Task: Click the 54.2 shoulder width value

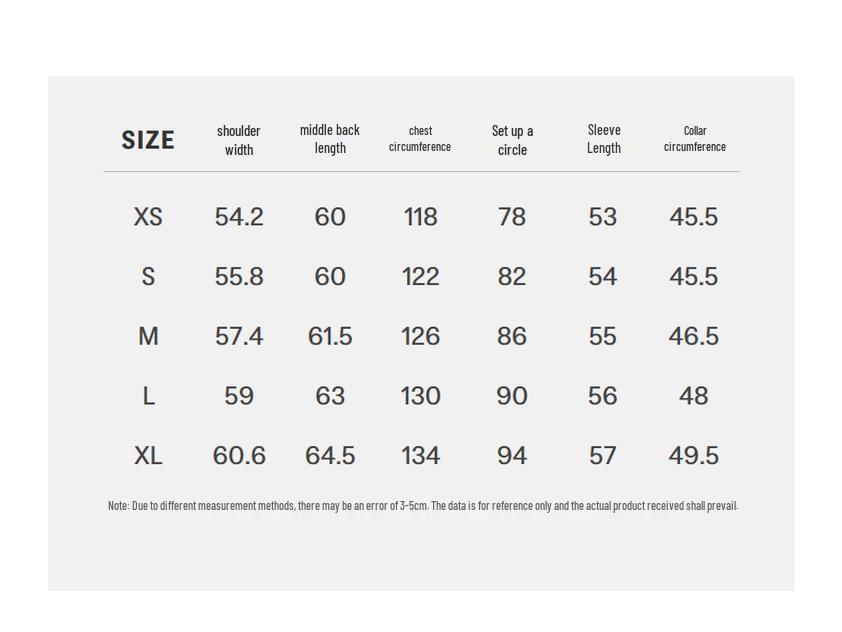Action: [239, 217]
